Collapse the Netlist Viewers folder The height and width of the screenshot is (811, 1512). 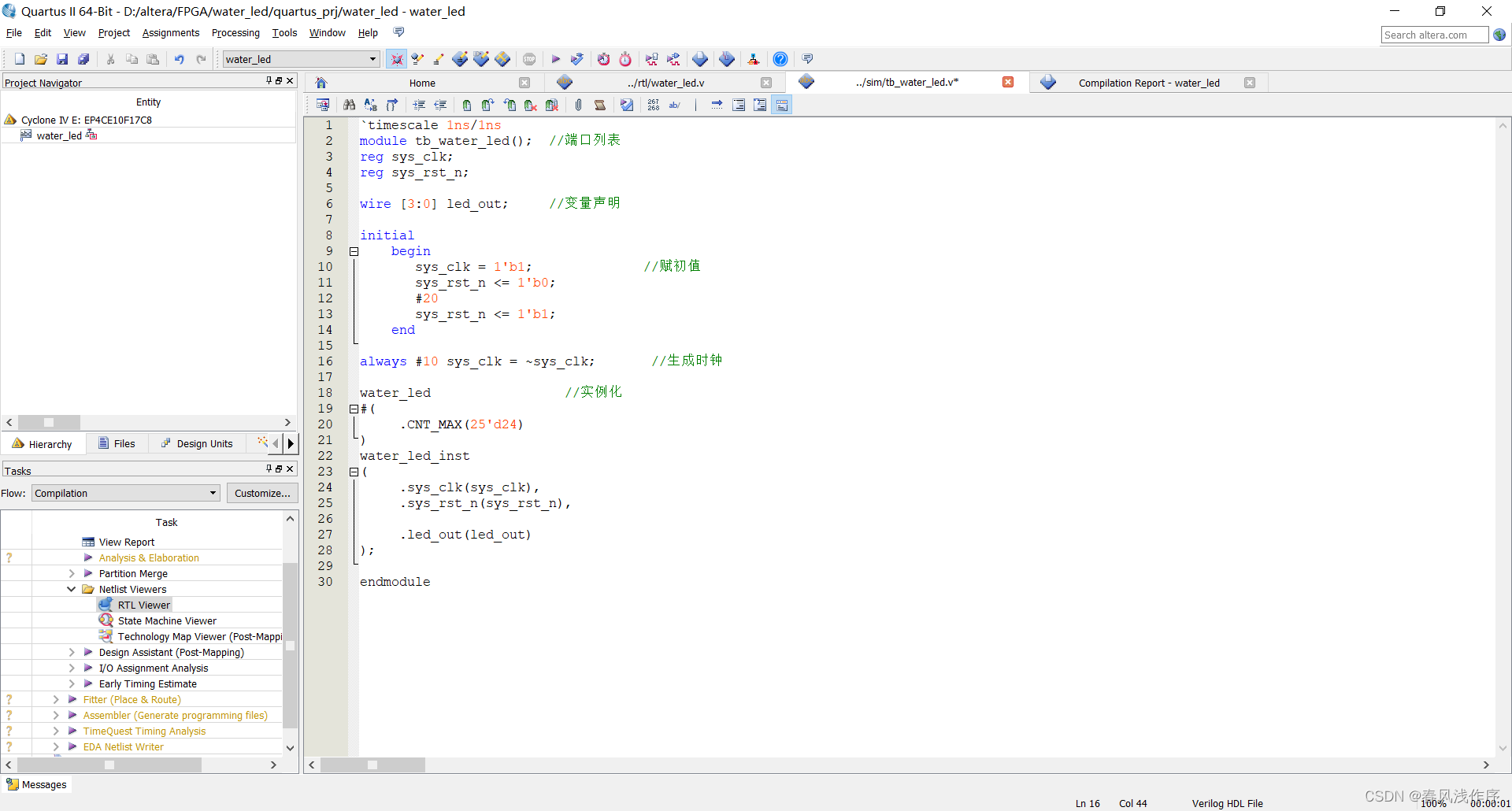click(x=72, y=589)
